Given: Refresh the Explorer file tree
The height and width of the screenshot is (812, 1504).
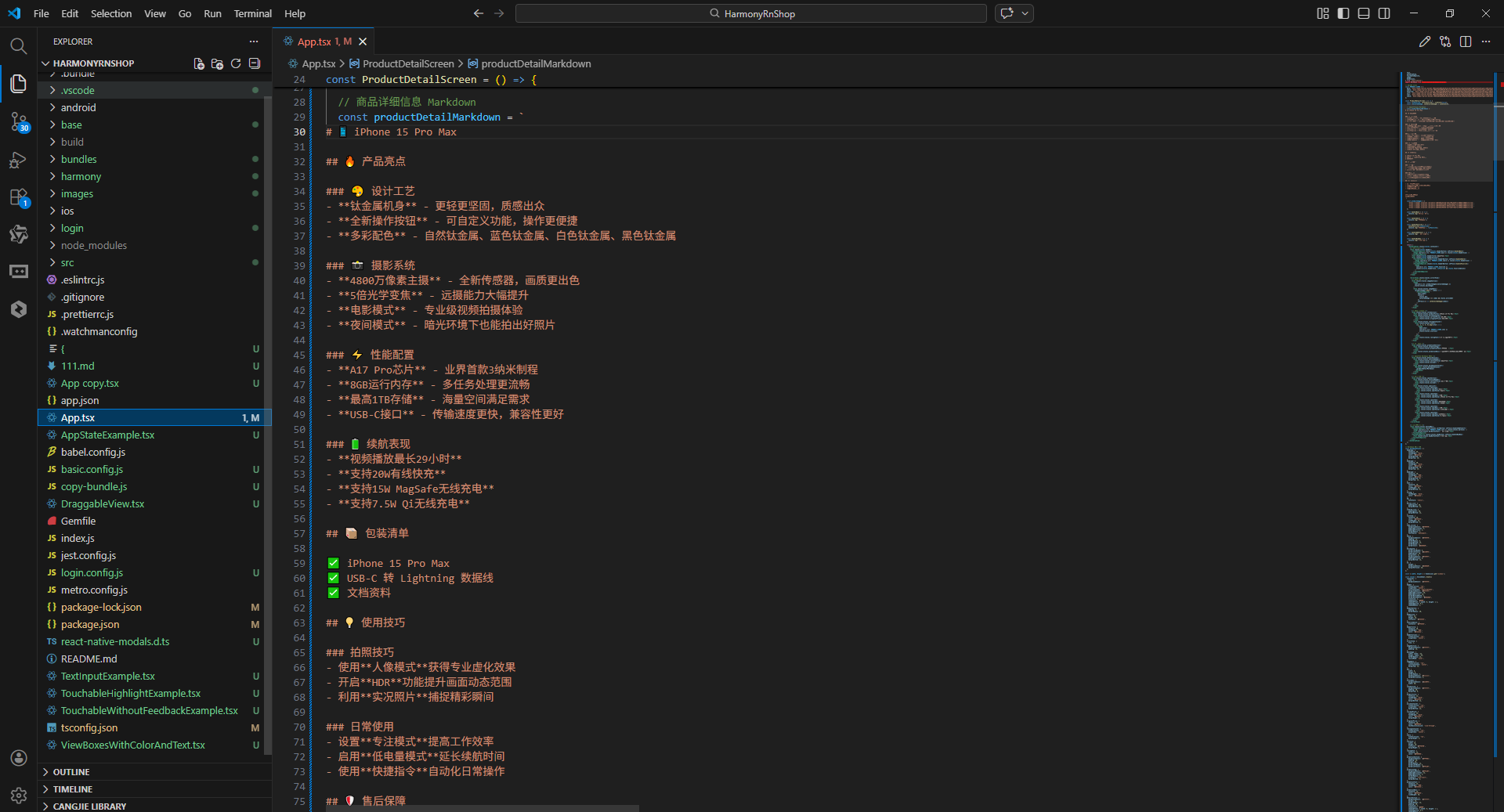Looking at the screenshot, I should click(236, 63).
